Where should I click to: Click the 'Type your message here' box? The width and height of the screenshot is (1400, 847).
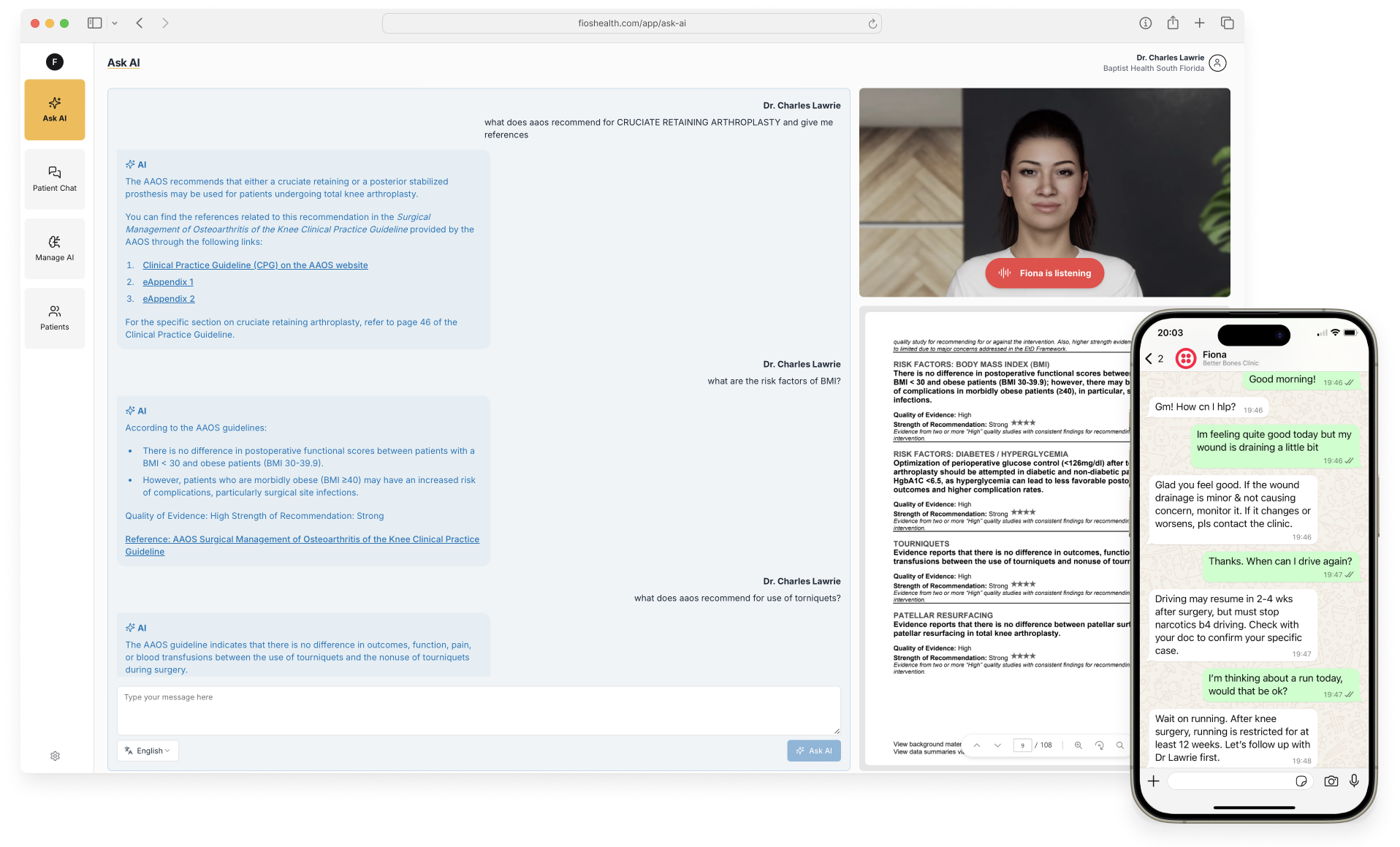pyautogui.click(x=479, y=710)
